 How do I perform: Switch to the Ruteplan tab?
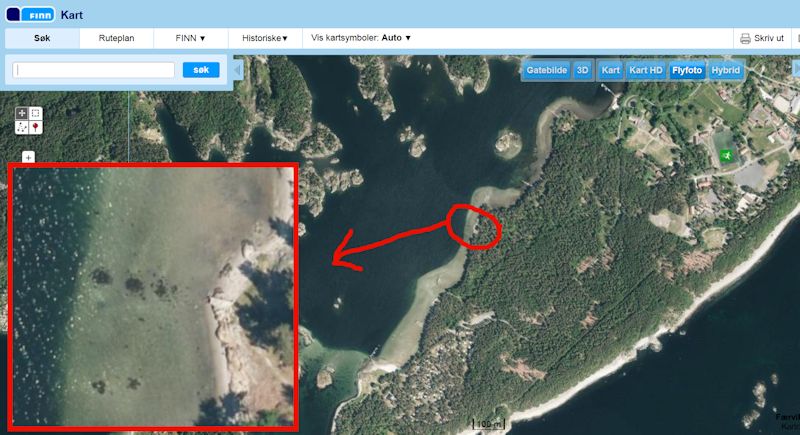(116, 38)
